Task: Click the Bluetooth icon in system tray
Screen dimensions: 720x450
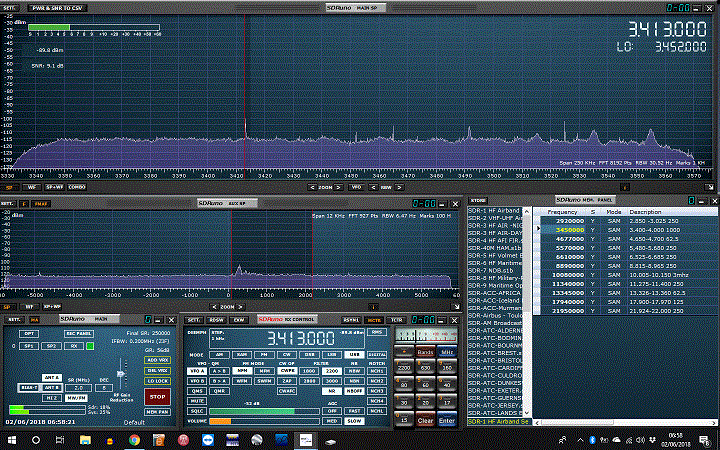Action: (x=592, y=440)
